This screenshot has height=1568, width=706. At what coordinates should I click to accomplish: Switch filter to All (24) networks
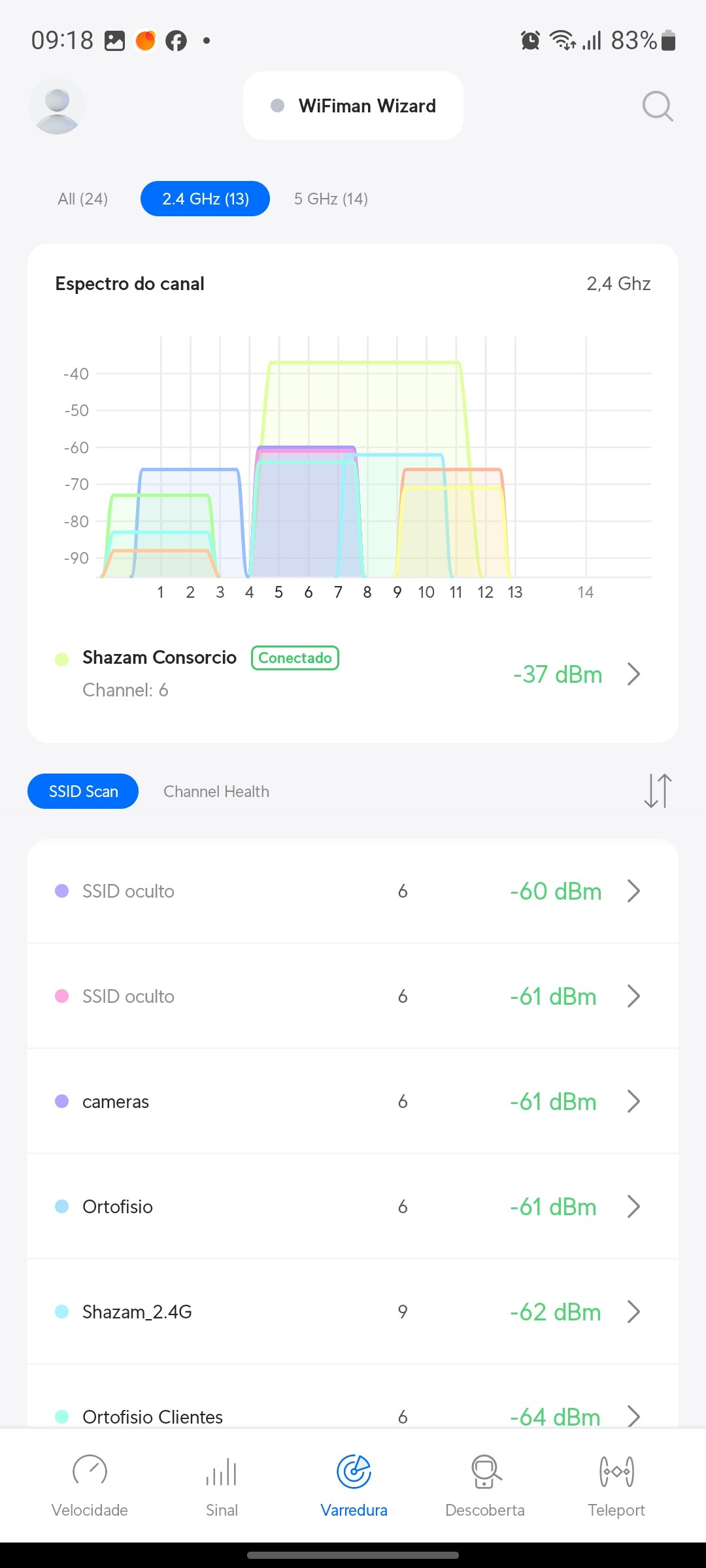tap(83, 199)
